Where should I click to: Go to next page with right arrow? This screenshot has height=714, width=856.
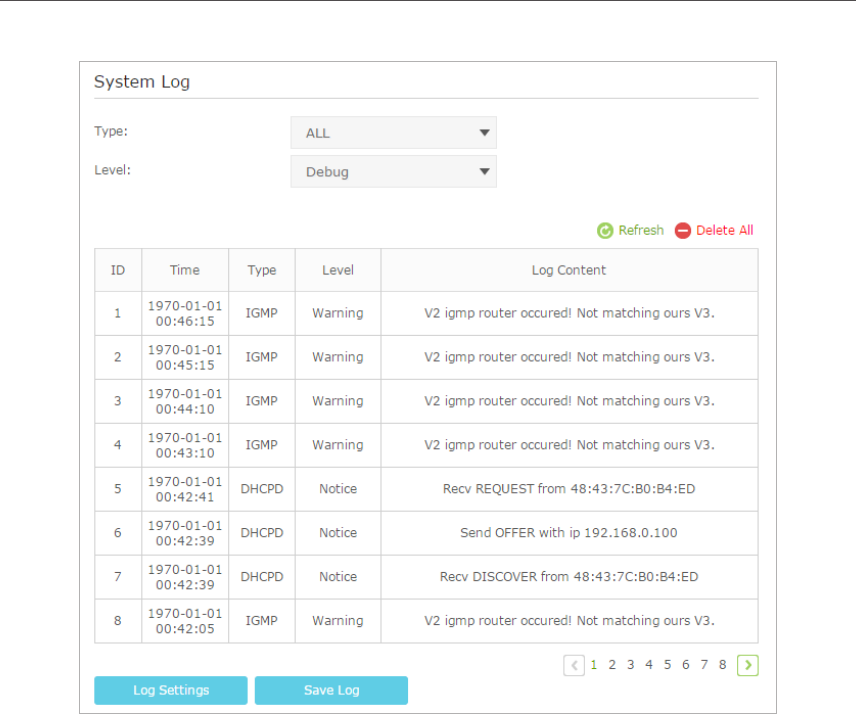(747, 665)
